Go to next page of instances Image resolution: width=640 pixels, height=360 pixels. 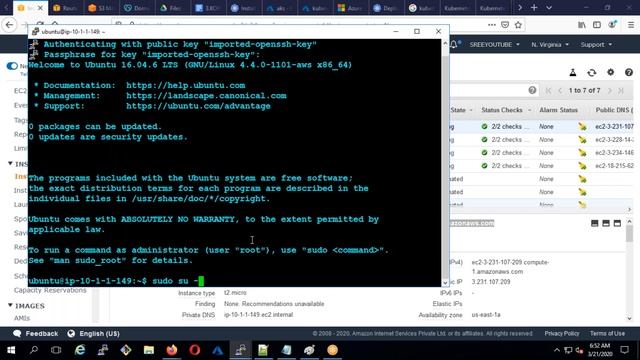[609, 91]
